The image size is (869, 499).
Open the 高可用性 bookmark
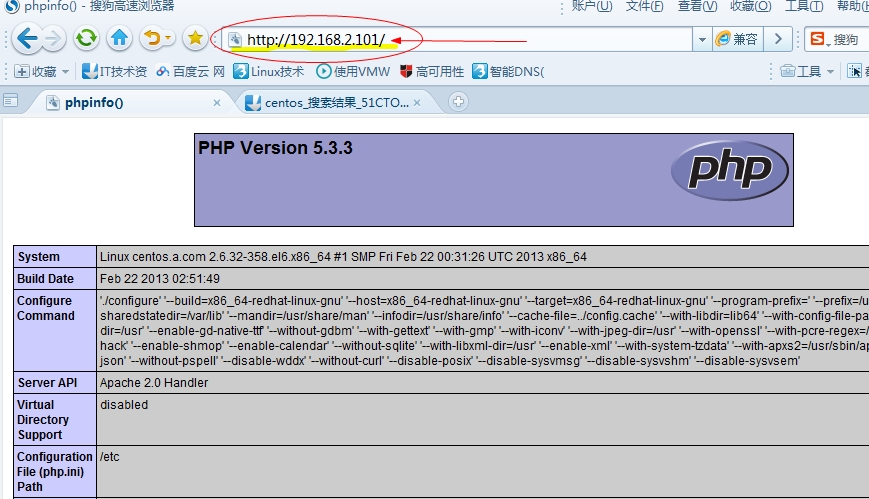[432, 72]
